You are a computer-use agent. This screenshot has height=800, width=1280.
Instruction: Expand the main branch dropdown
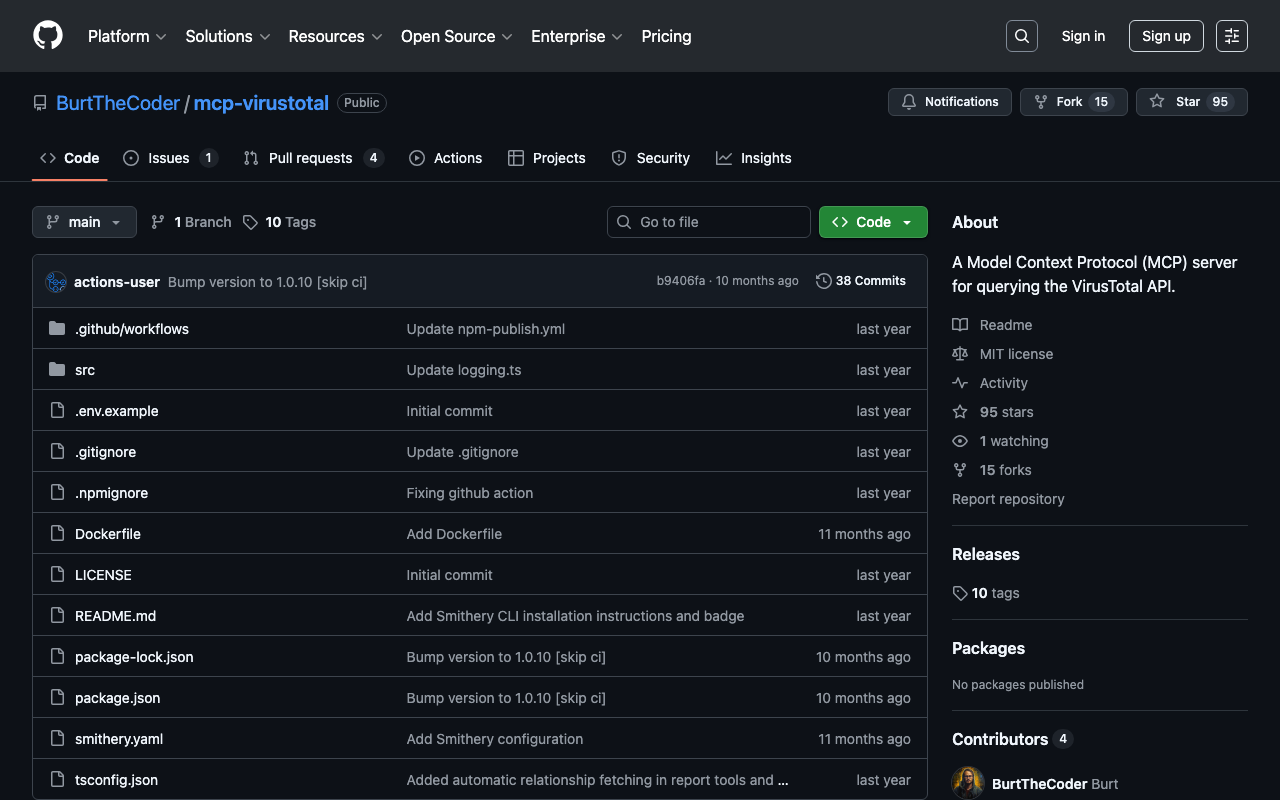84,222
